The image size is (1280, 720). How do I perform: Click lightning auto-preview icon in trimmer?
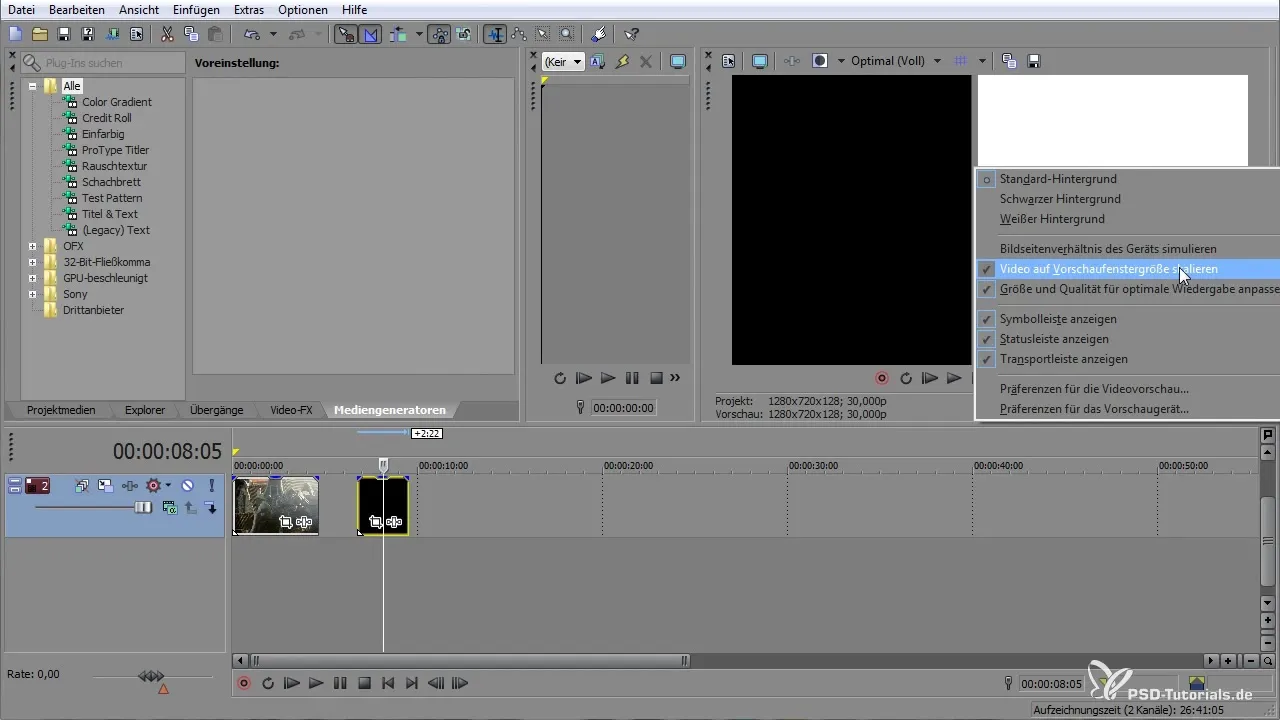pyautogui.click(x=622, y=61)
